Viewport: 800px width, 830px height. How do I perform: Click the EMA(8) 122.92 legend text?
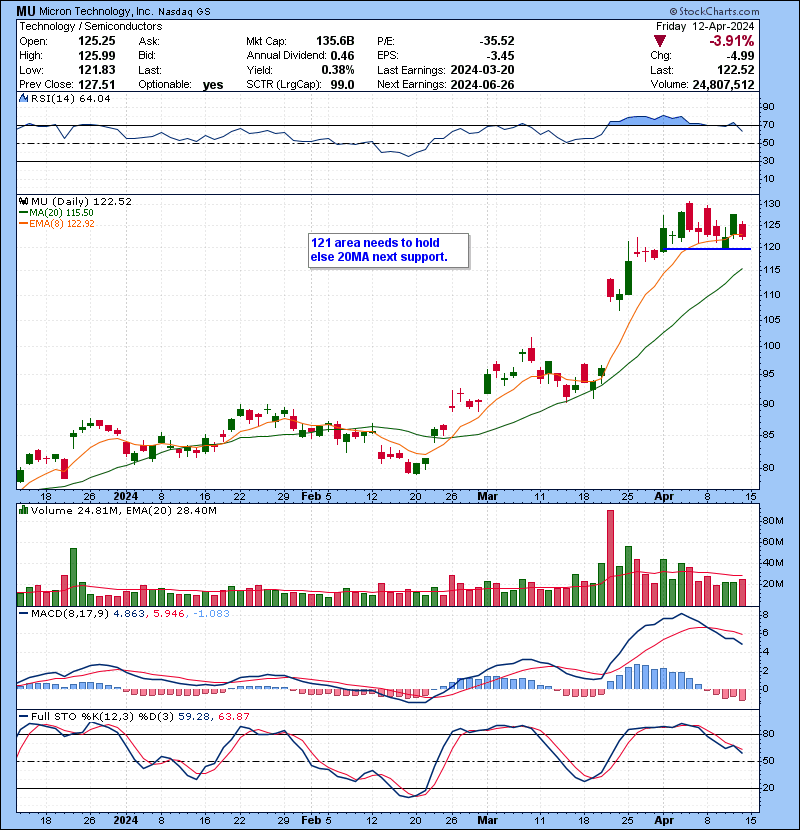click(x=62, y=223)
